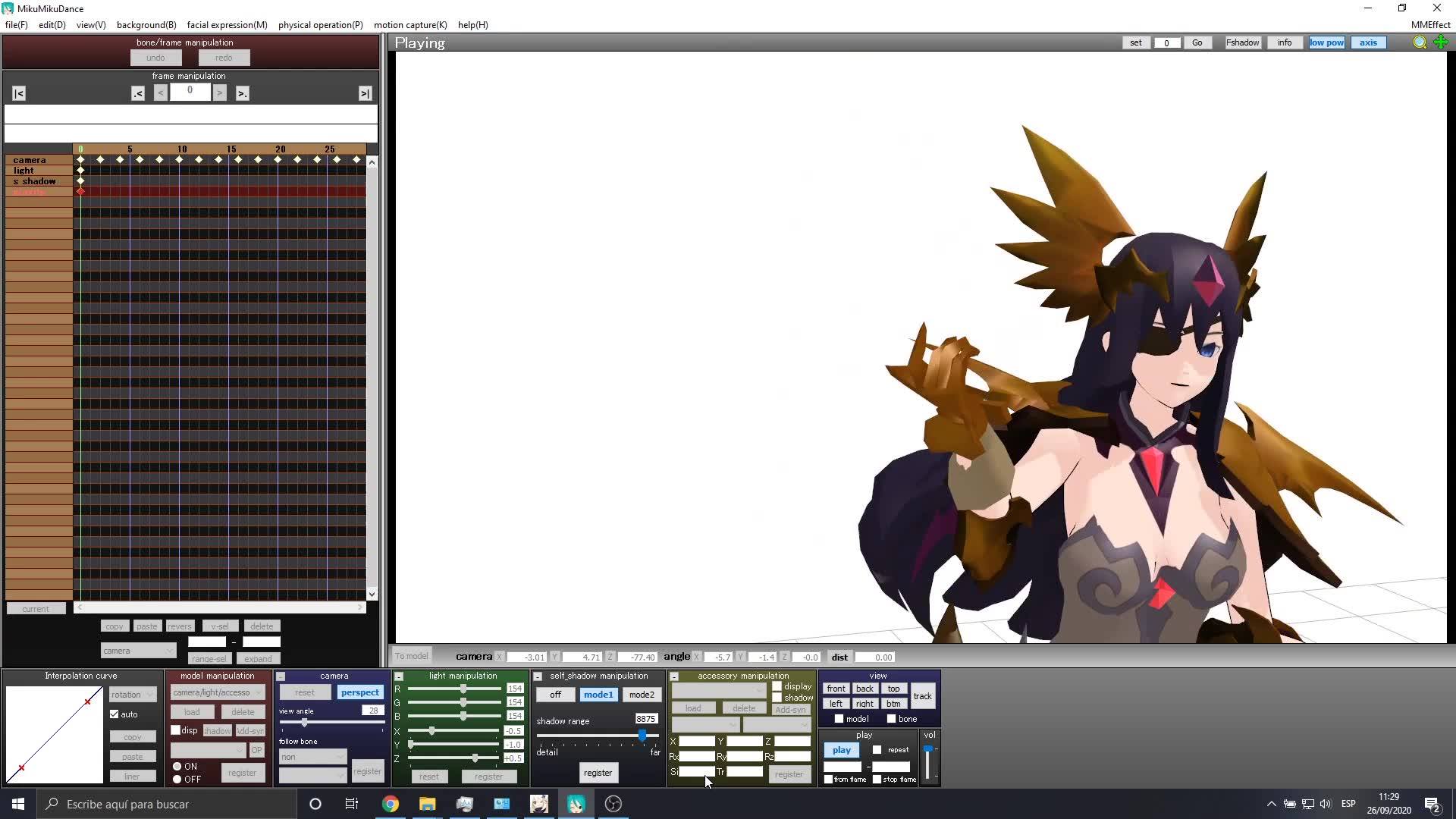
Task: Open Task View on taskbar
Action: (x=352, y=804)
